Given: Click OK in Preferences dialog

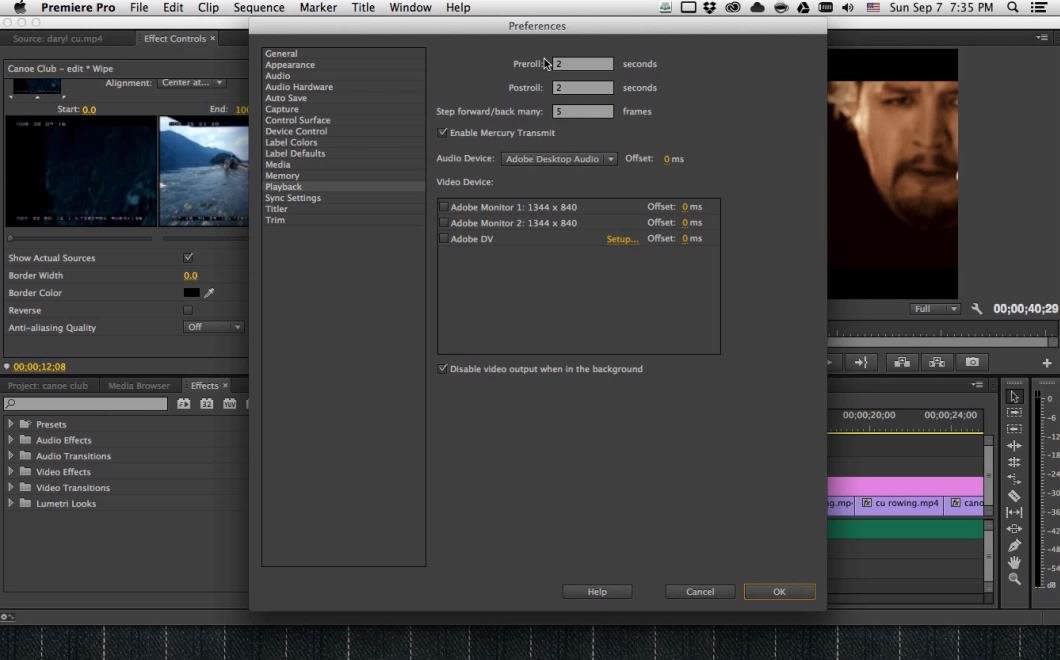Looking at the screenshot, I should [x=779, y=592].
